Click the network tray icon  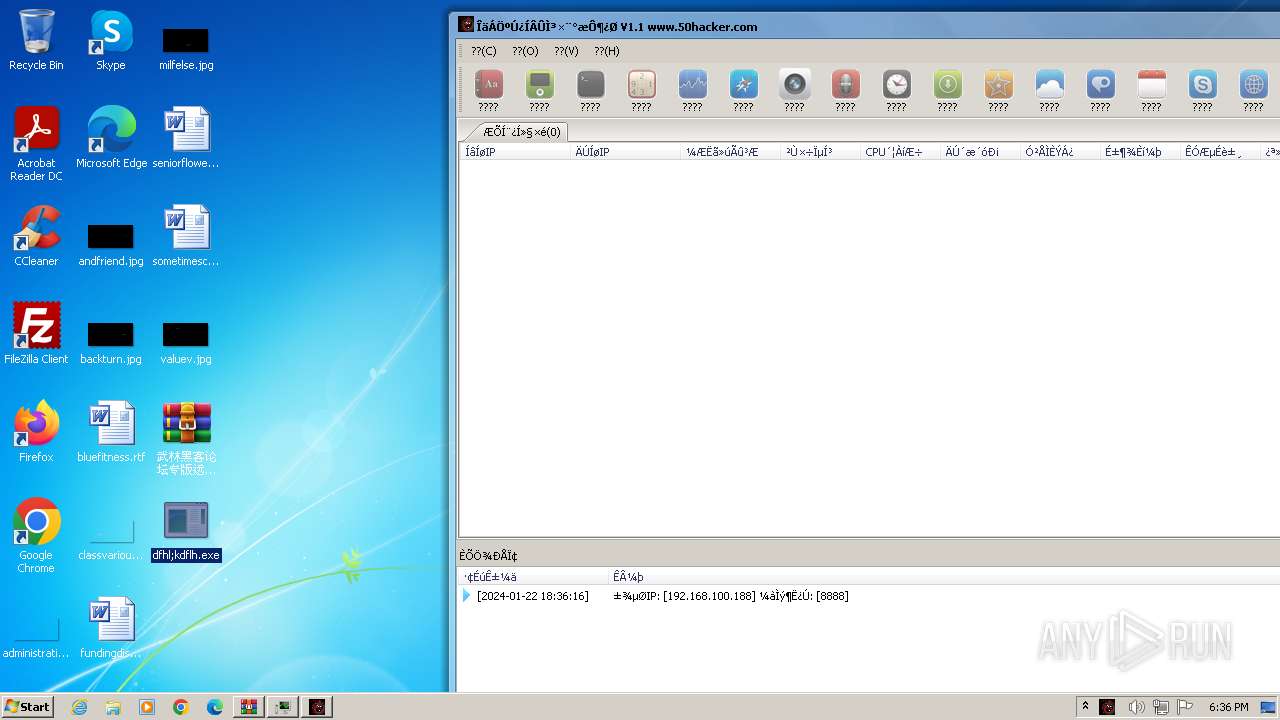tap(1161, 707)
